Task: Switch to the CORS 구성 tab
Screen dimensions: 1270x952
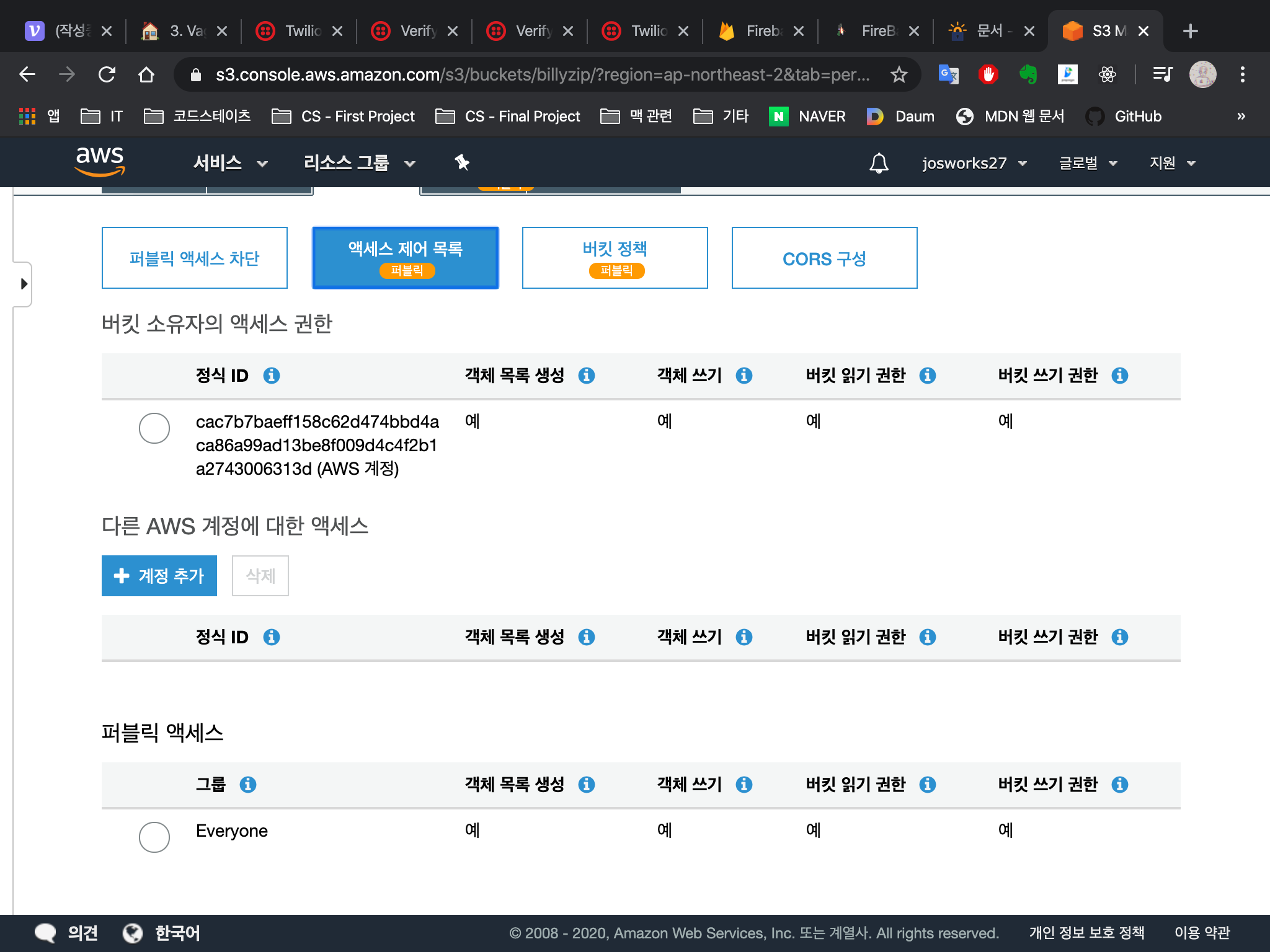Action: 824,258
